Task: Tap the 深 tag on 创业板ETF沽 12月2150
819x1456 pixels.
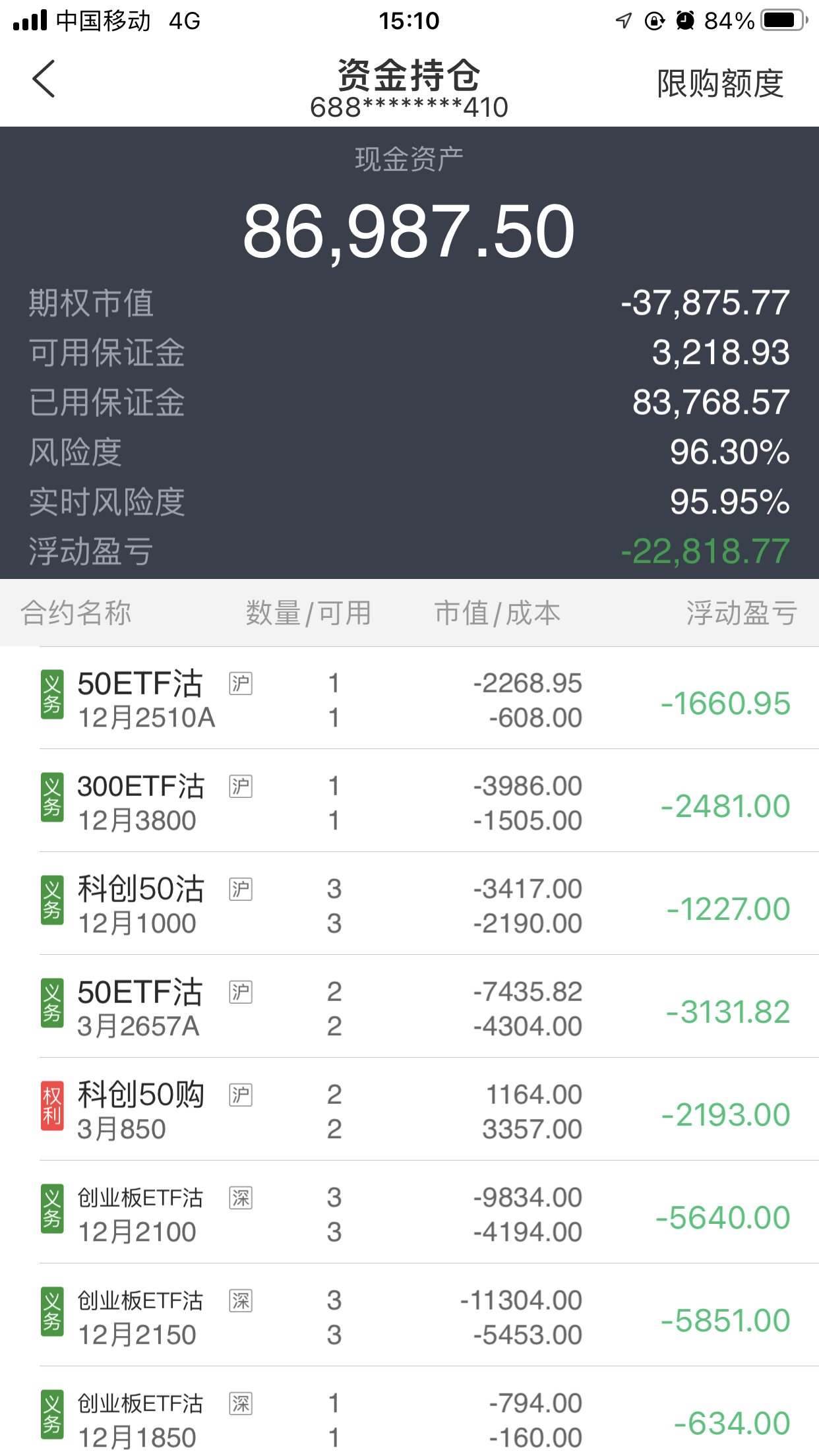Action: 241,1300
